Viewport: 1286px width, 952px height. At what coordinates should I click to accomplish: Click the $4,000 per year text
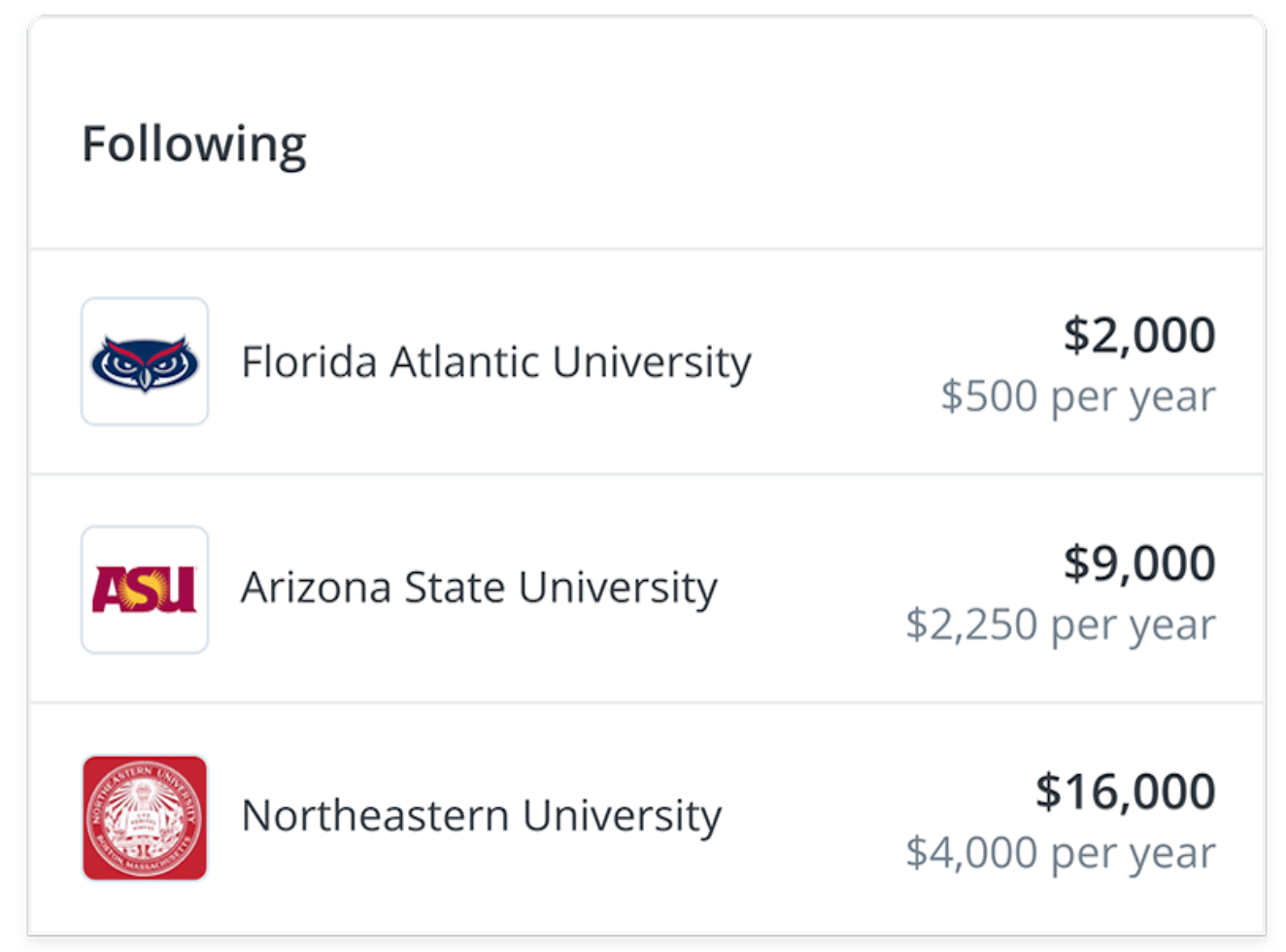tap(1060, 853)
